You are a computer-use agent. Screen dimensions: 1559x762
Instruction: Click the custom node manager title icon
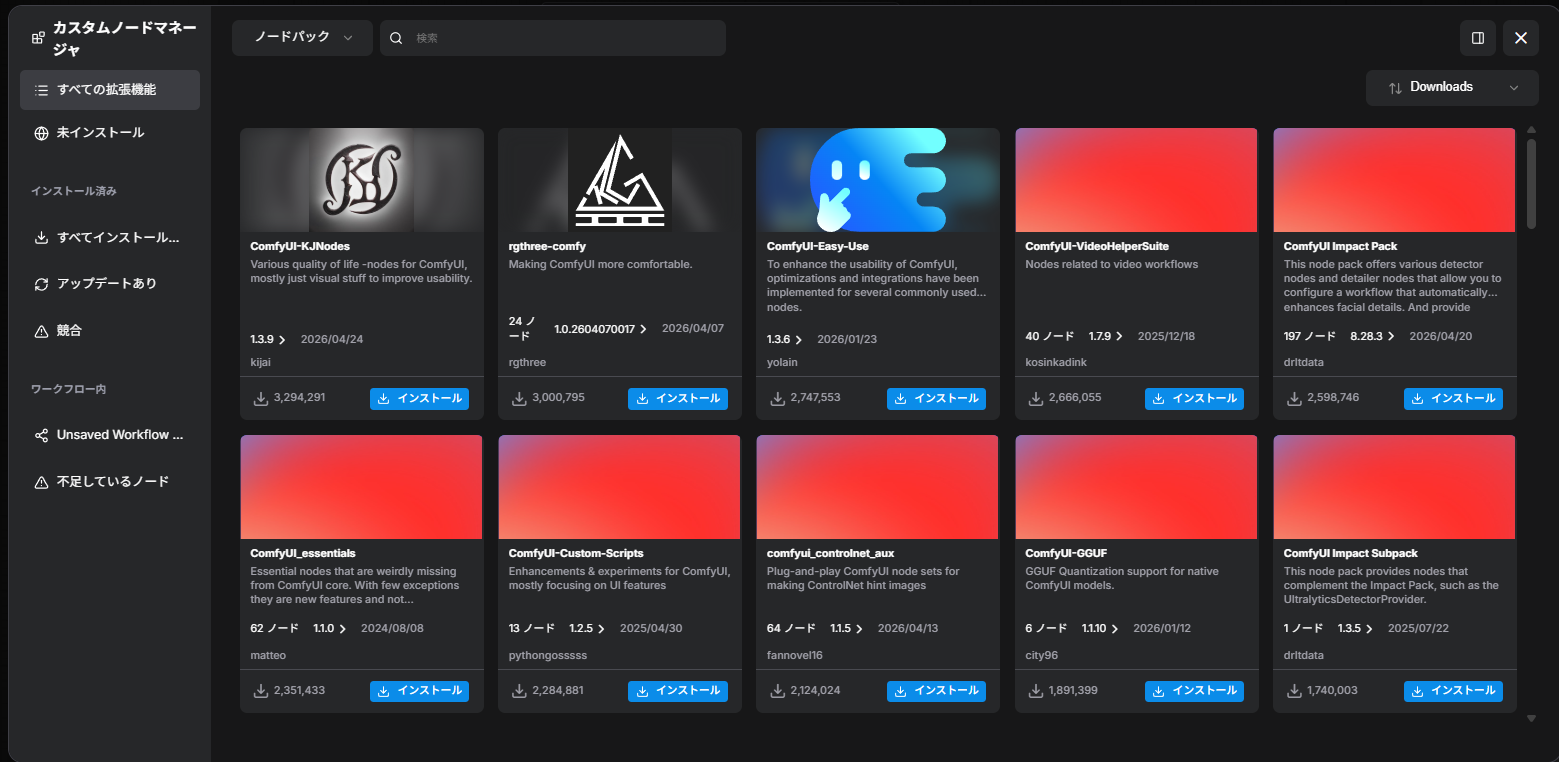tap(38, 38)
